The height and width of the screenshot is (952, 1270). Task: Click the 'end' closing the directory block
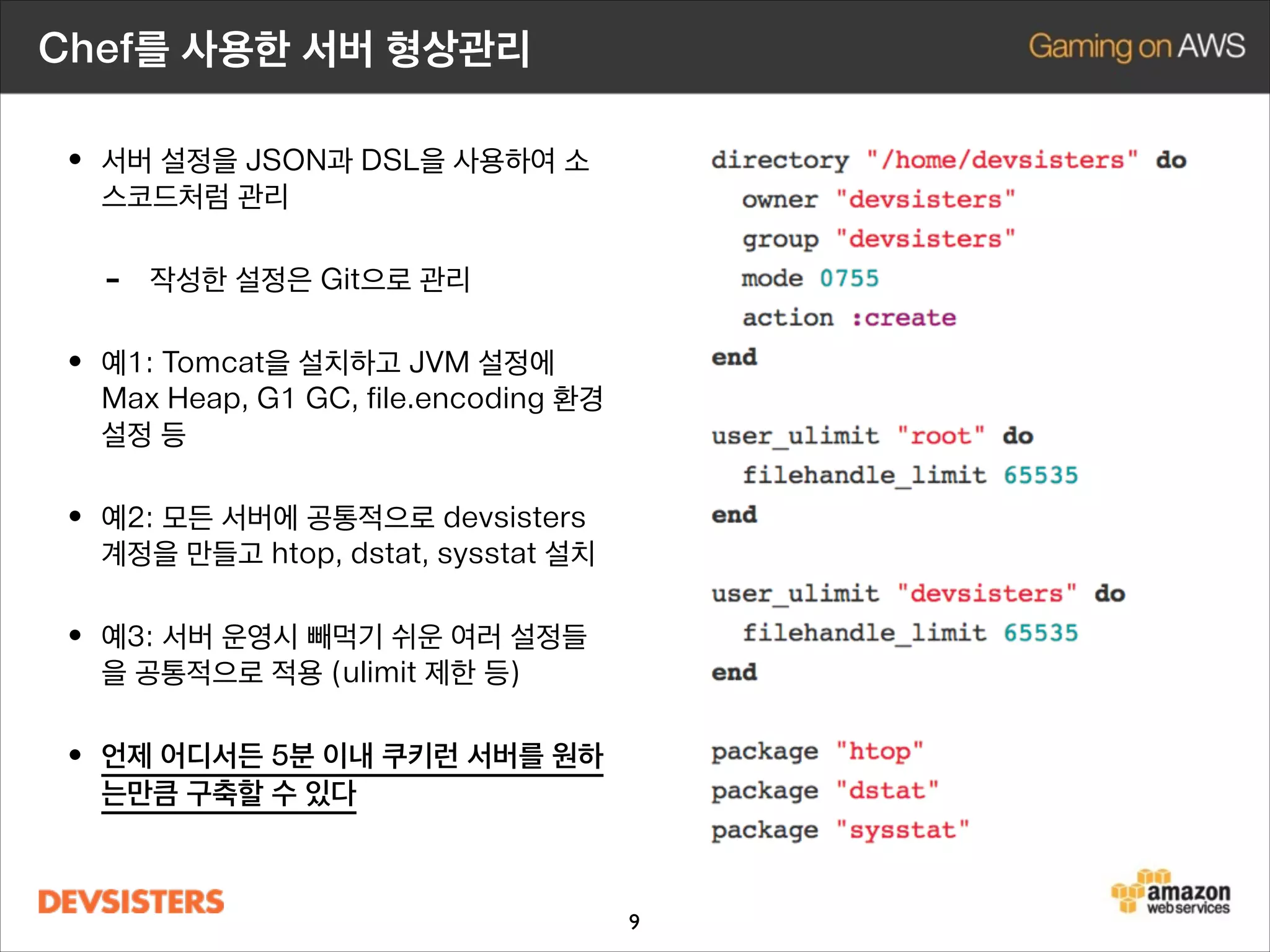734,358
